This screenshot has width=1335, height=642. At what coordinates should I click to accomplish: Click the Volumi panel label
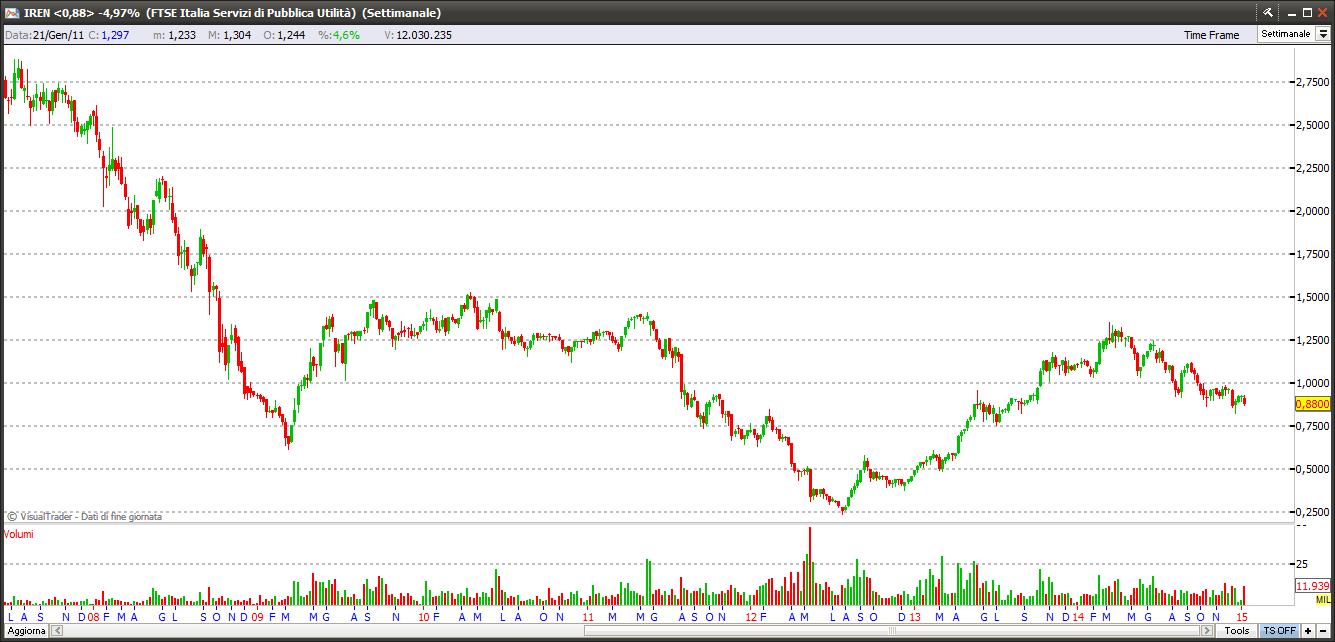pos(19,534)
